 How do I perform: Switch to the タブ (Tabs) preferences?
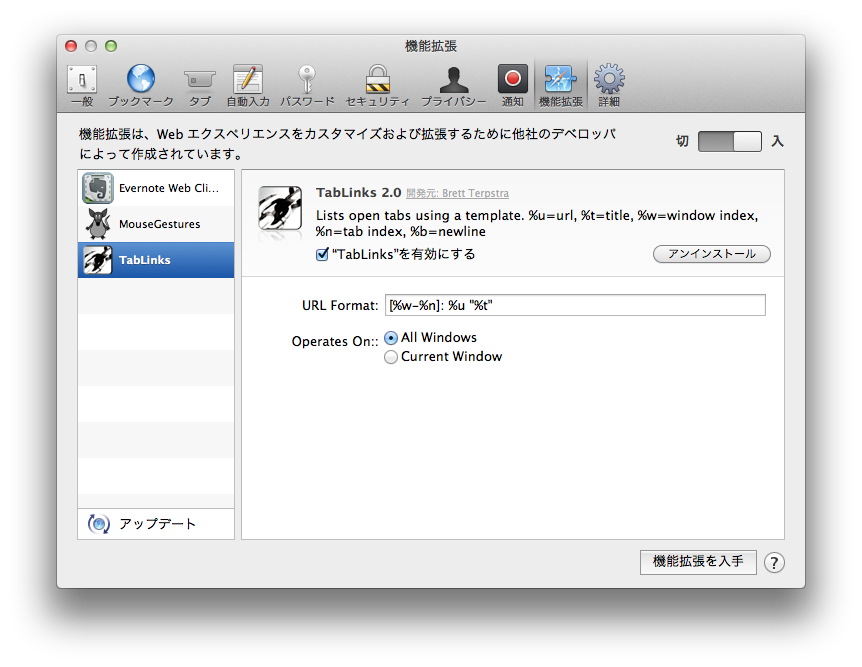tap(200, 85)
